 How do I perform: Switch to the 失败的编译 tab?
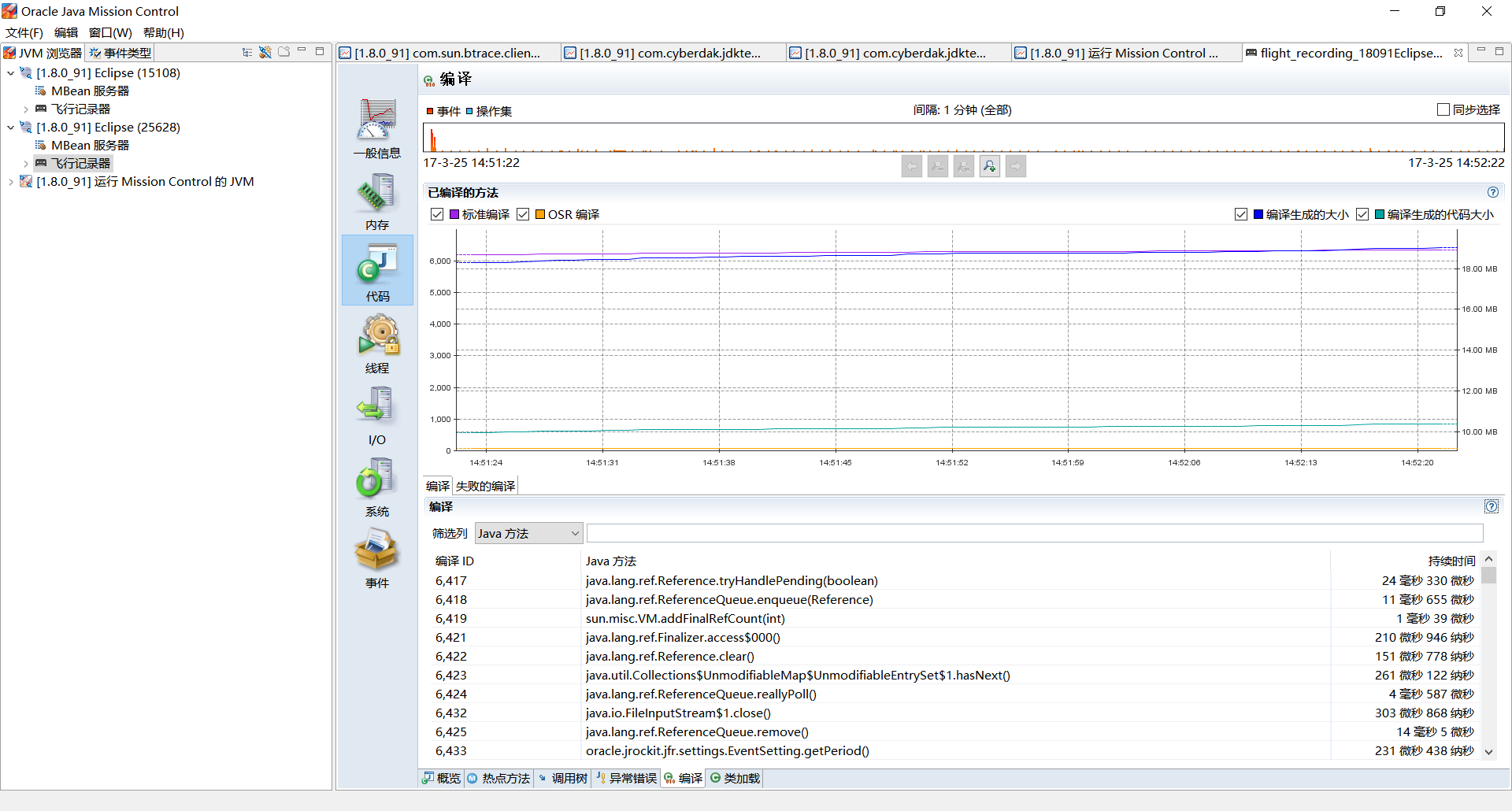click(x=485, y=487)
